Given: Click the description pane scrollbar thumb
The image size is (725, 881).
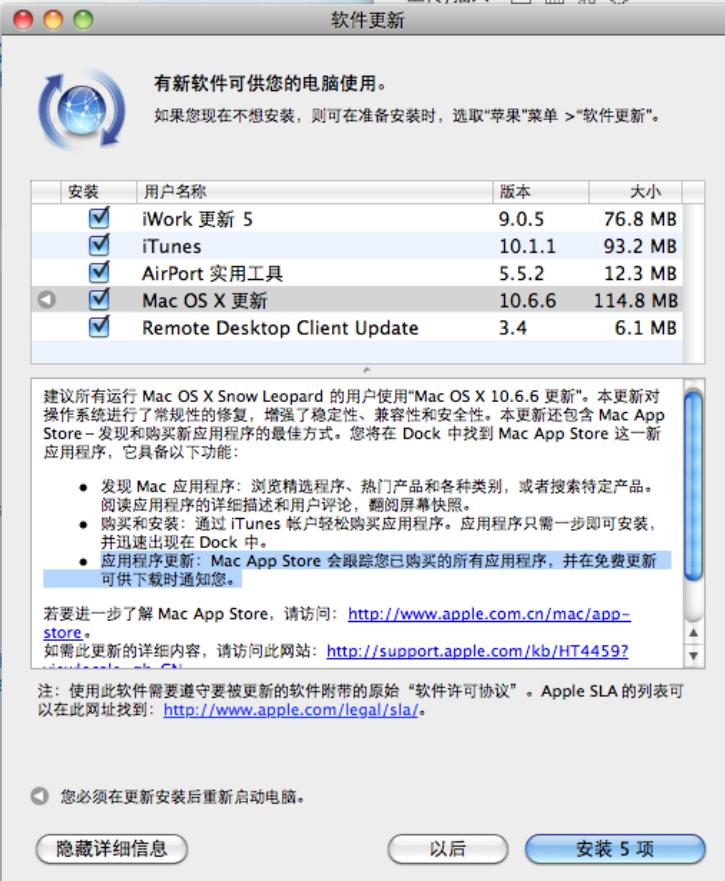Looking at the screenshot, I should point(694,485).
